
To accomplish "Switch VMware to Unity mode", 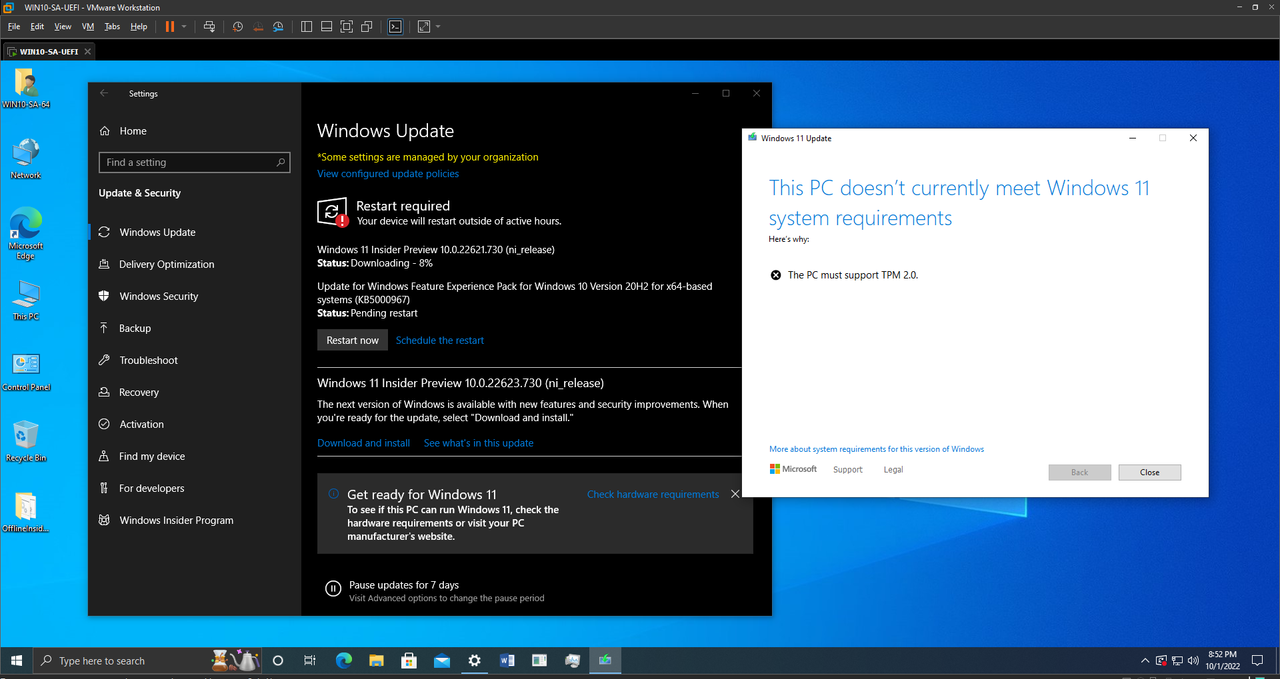I will pyautogui.click(x=367, y=27).
